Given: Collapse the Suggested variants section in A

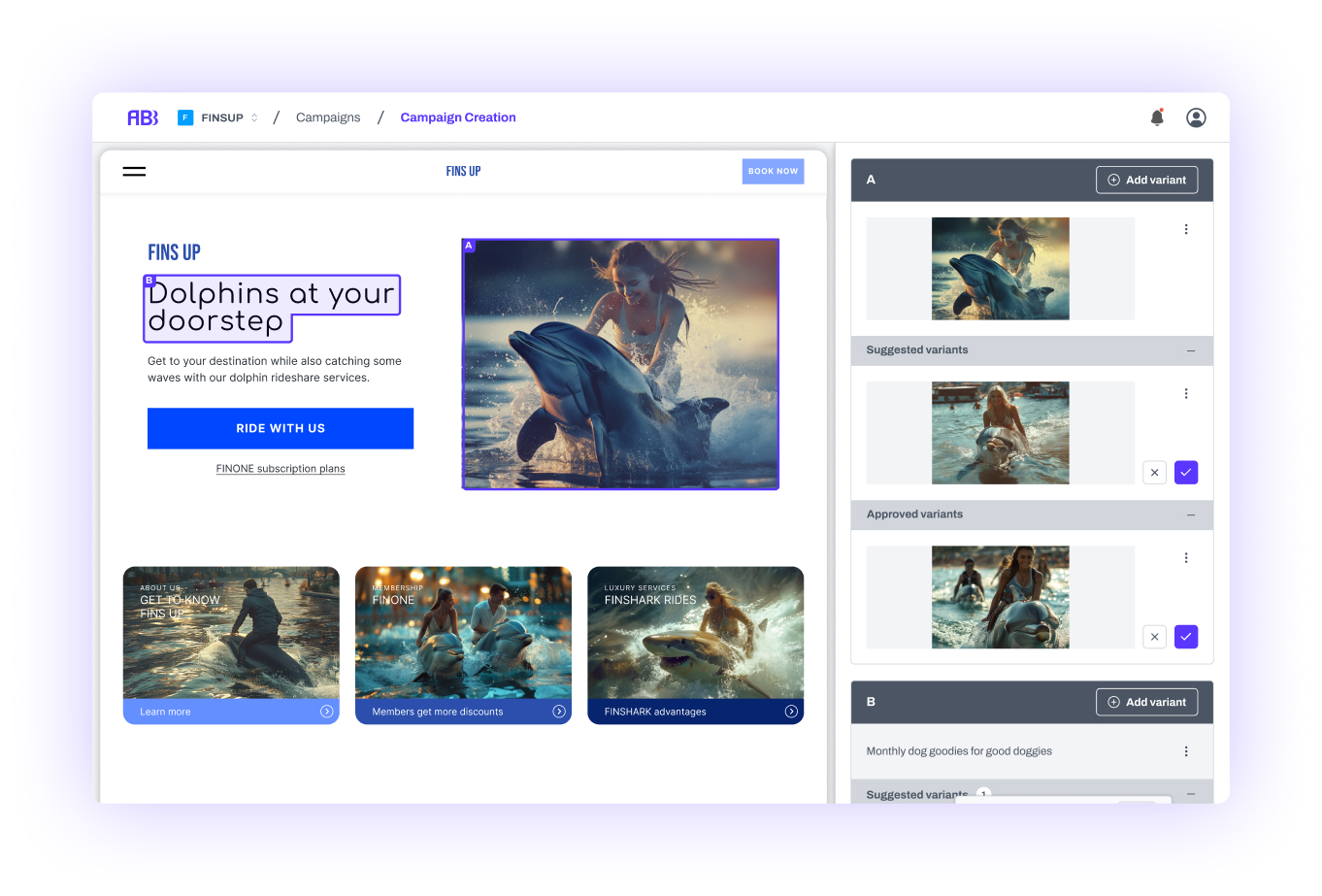Looking at the screenshot, I should (x=1190, y=350).
